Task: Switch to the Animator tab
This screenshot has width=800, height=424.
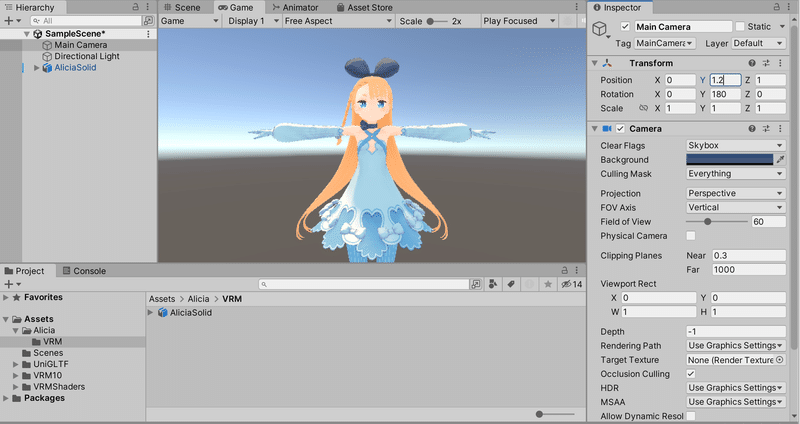Action: [295, 7]
